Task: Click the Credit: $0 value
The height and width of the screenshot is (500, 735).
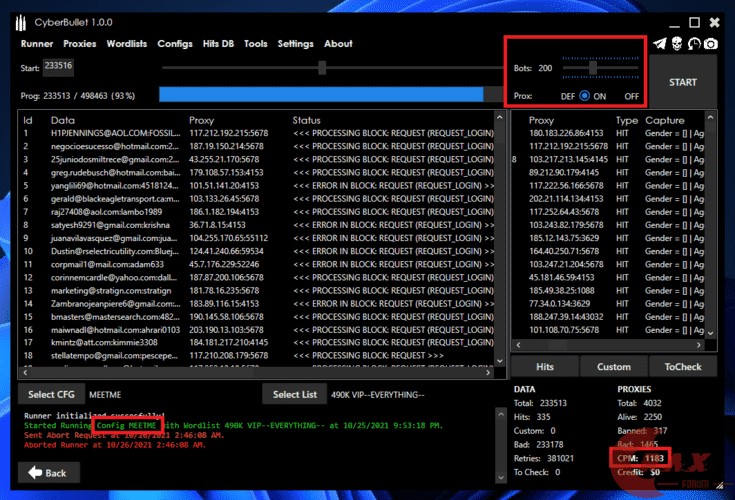Action: [638, 472]
